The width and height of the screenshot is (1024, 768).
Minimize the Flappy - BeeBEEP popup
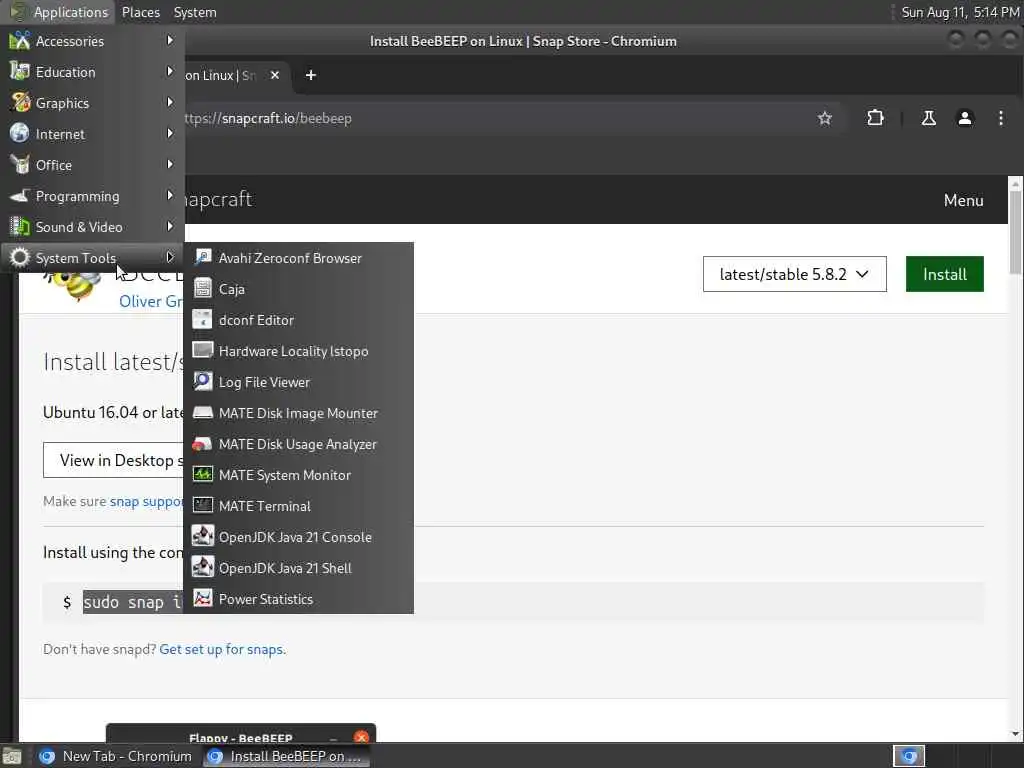pyautogui.click(x=334, y=738)
